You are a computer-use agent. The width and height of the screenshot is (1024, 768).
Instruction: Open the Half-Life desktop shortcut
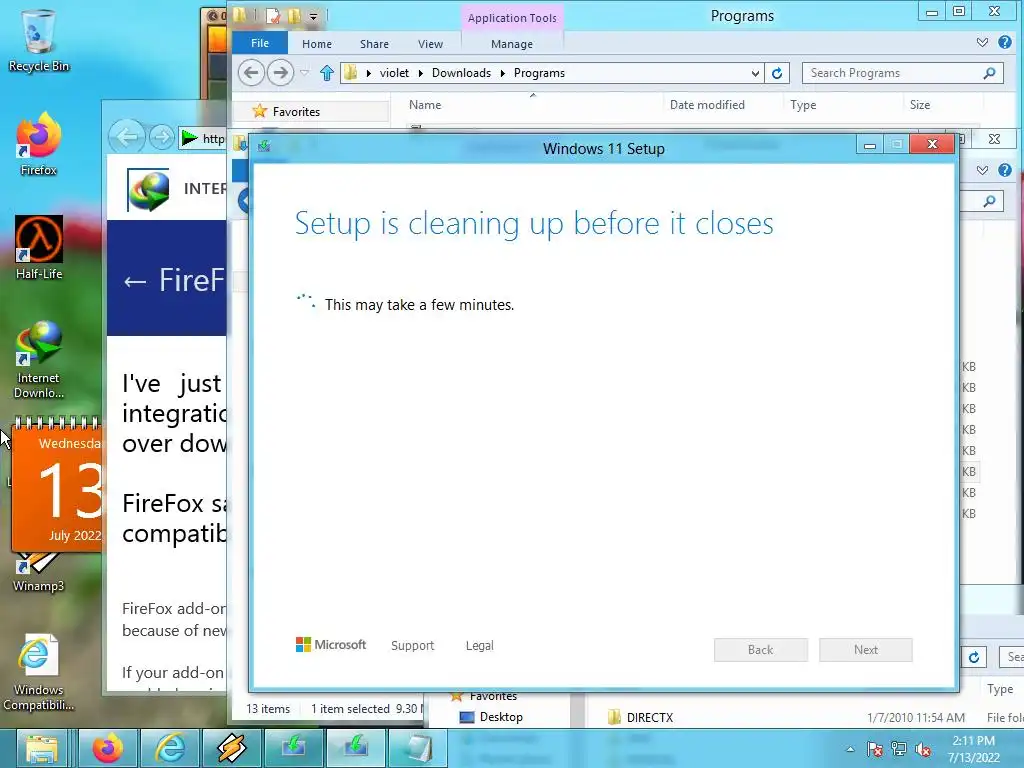[39, 248]
